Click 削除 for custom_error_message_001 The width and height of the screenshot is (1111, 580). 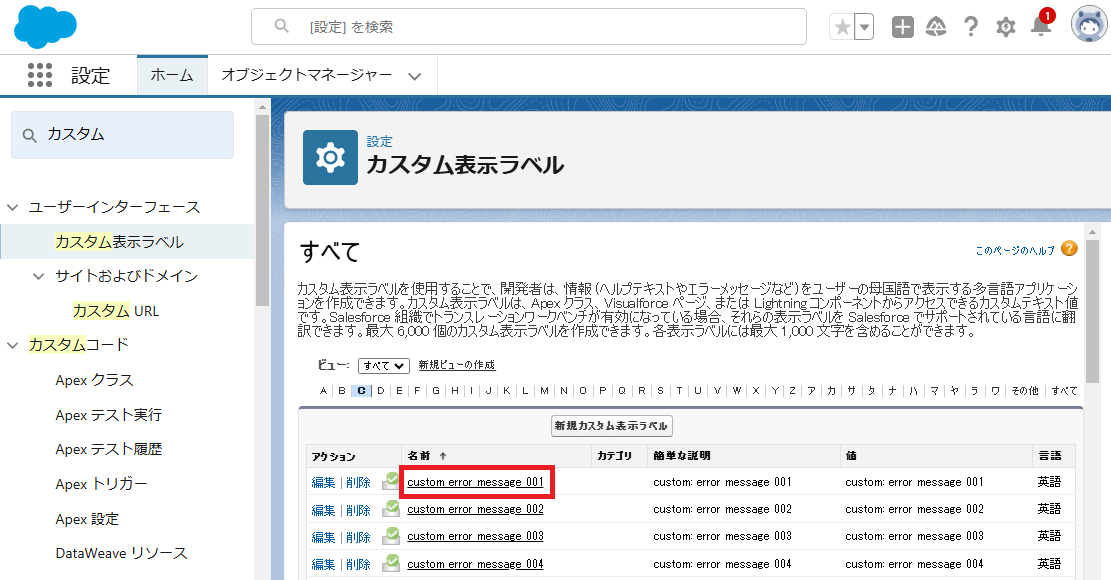click(x=359, y=482)
